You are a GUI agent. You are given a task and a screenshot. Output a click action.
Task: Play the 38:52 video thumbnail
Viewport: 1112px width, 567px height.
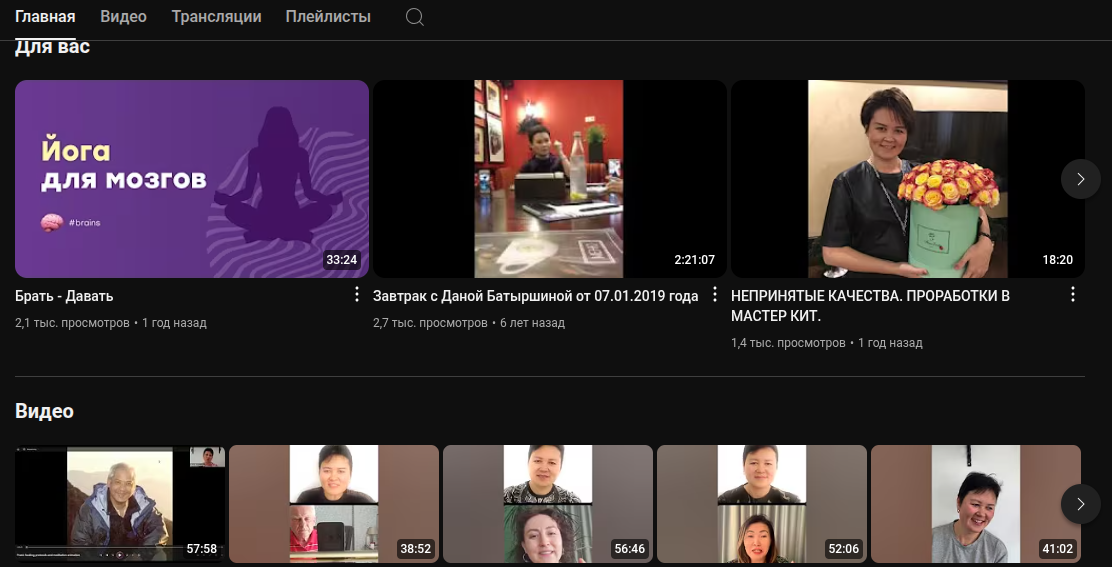click(x=334, y=504)
